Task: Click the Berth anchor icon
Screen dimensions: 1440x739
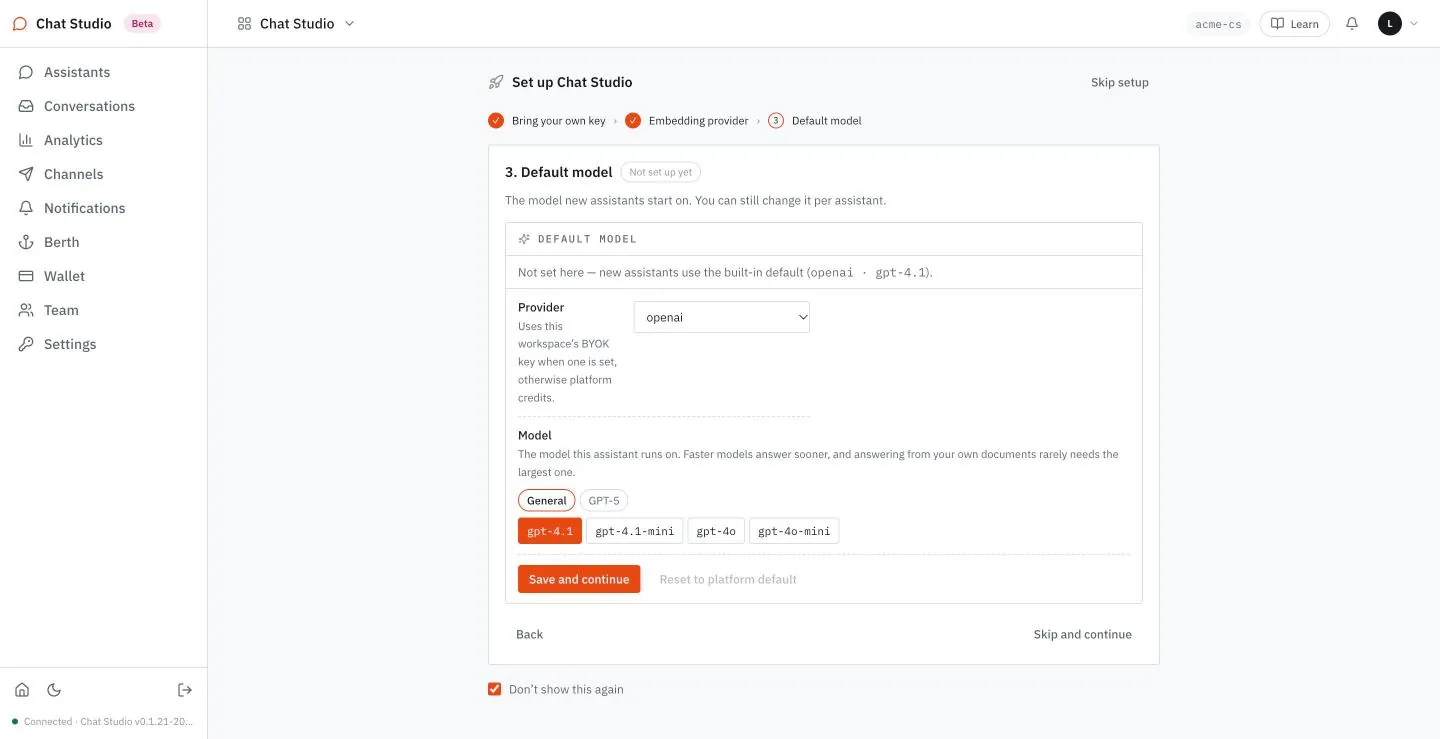Action: (26, 242)
